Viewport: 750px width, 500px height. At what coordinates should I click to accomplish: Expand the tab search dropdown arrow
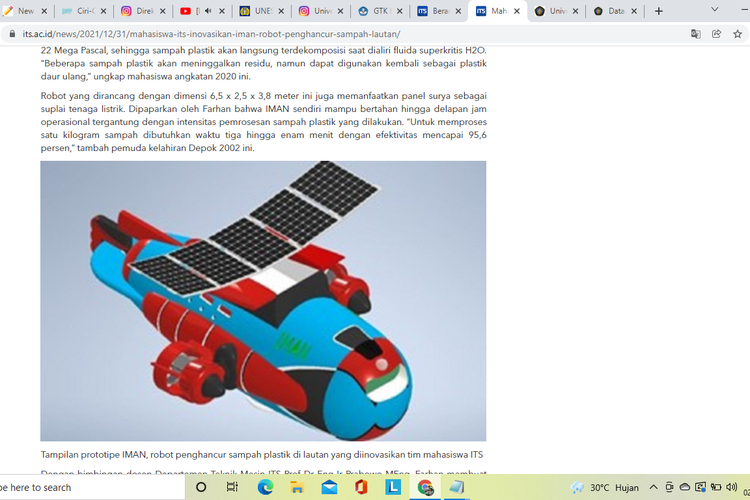714,10
